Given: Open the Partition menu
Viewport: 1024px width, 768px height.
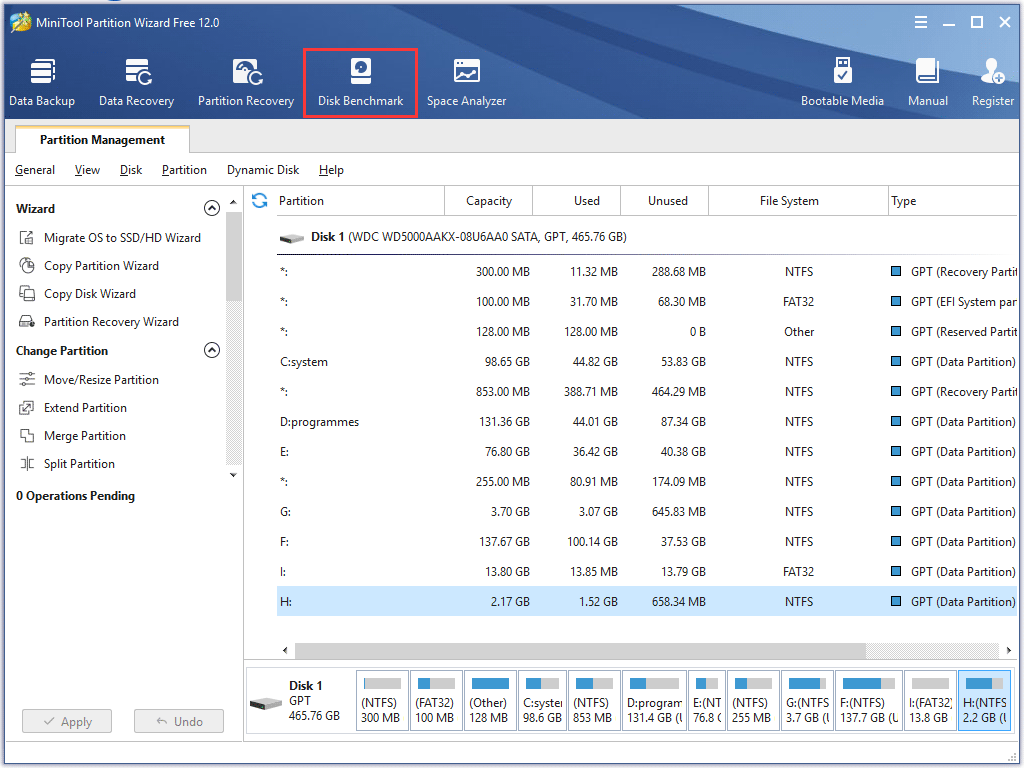Looking at the screenshot, I should coord(184,170).
